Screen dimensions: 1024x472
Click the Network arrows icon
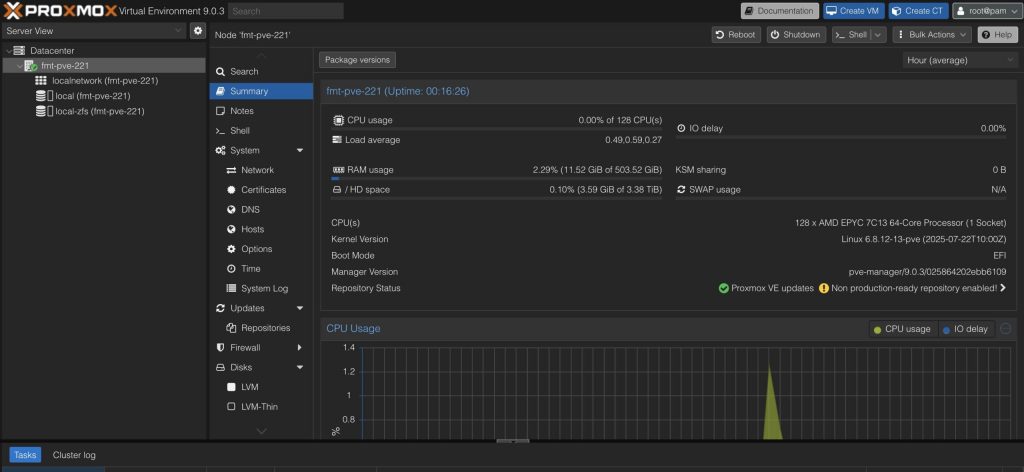tap(231, 170)
